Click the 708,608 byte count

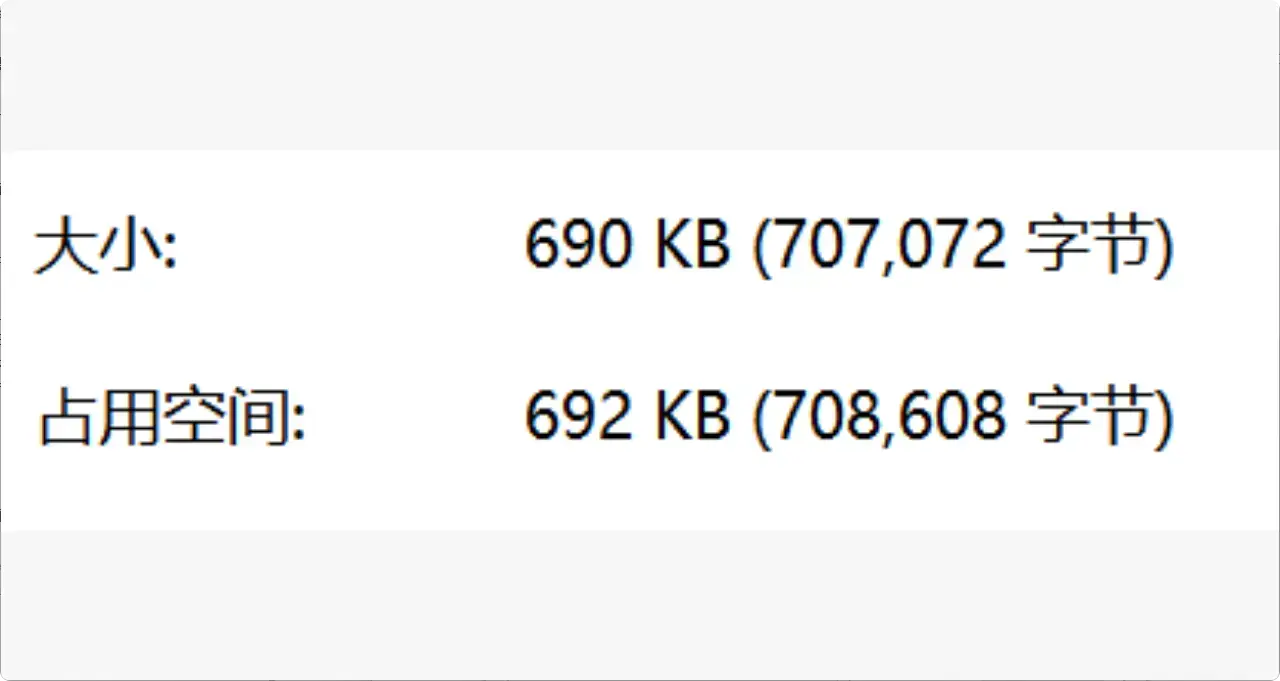tap(888, 415)
